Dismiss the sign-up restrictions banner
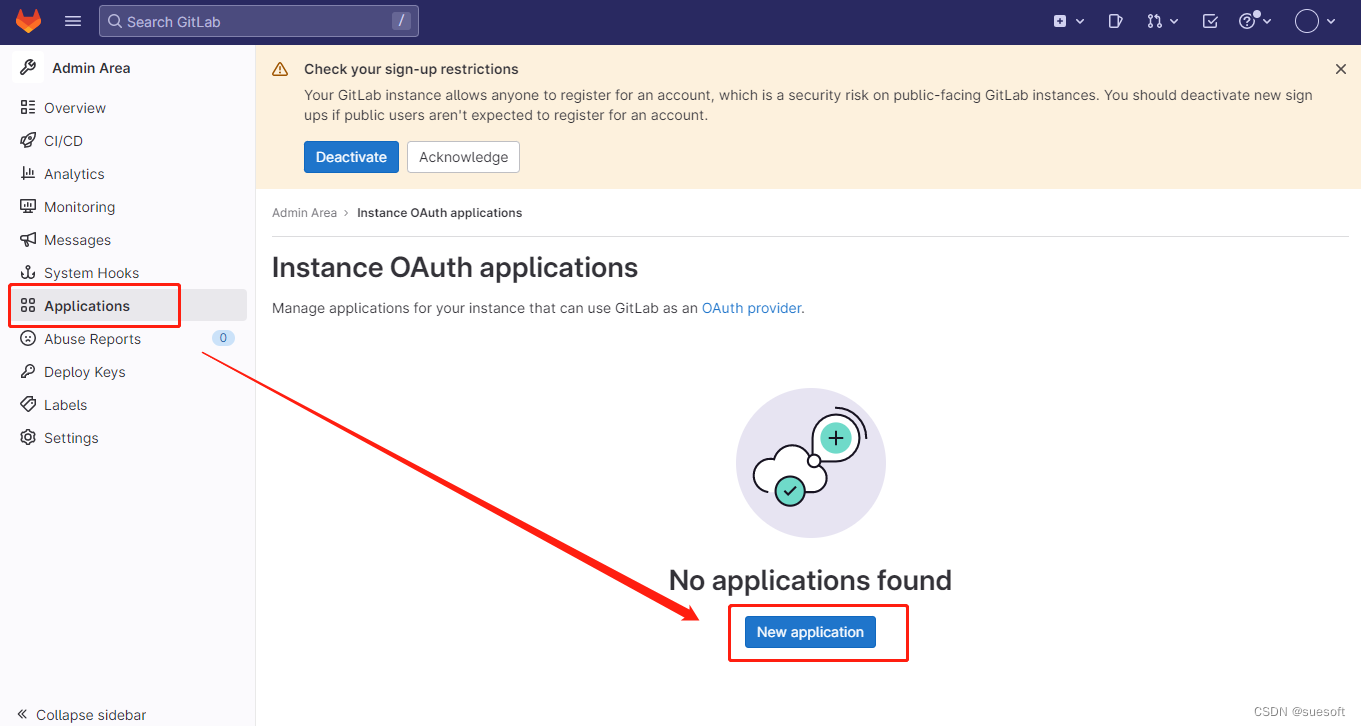Image resolution: width=1361 pixels, height=726 pixels. click(1341, 69)
